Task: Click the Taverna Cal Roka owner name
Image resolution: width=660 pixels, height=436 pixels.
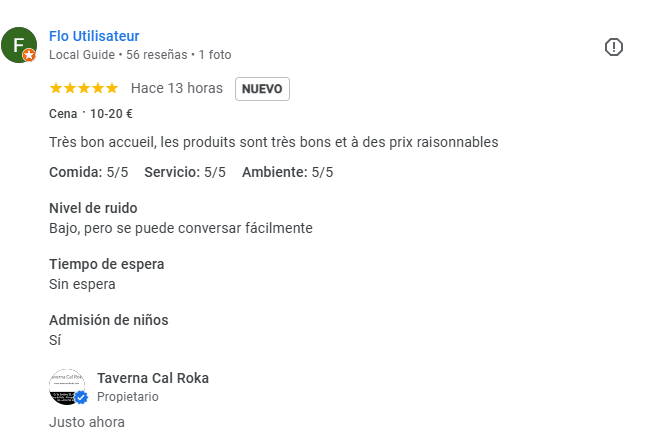Action: (x=153, y=378)
